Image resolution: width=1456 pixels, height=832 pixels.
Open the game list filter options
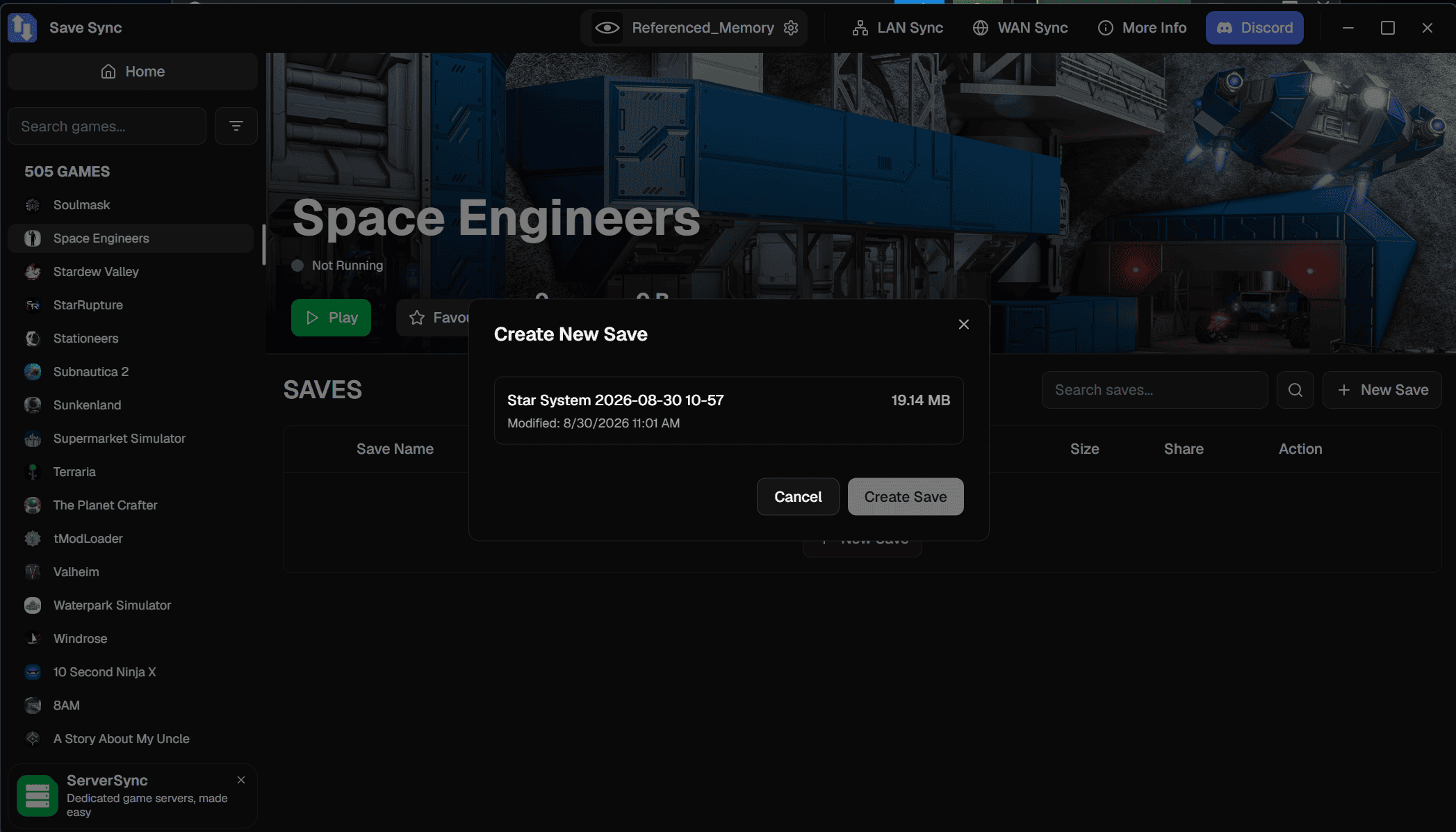click(x=236, y=127)
